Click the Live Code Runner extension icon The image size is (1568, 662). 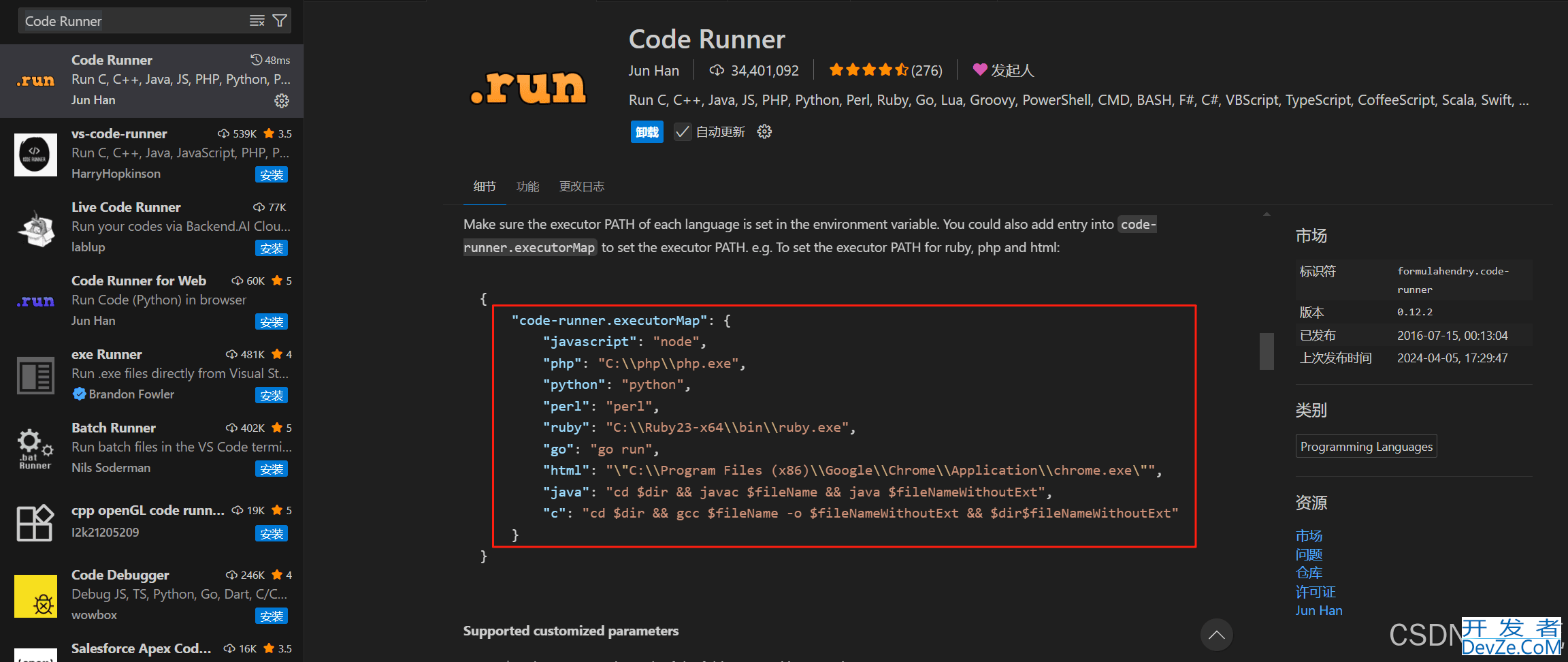pos(35,228)
